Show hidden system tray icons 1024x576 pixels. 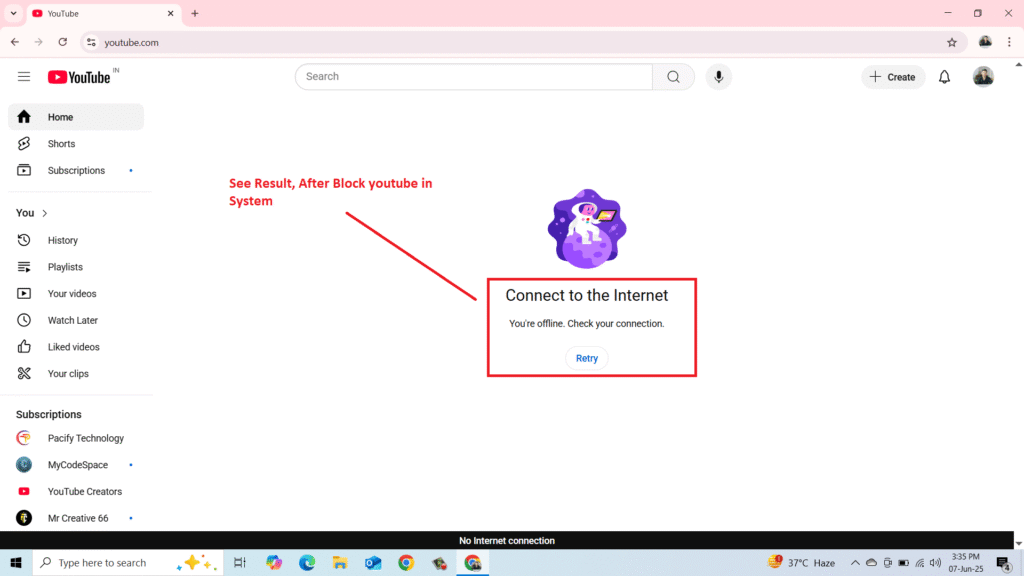point(855,562)
